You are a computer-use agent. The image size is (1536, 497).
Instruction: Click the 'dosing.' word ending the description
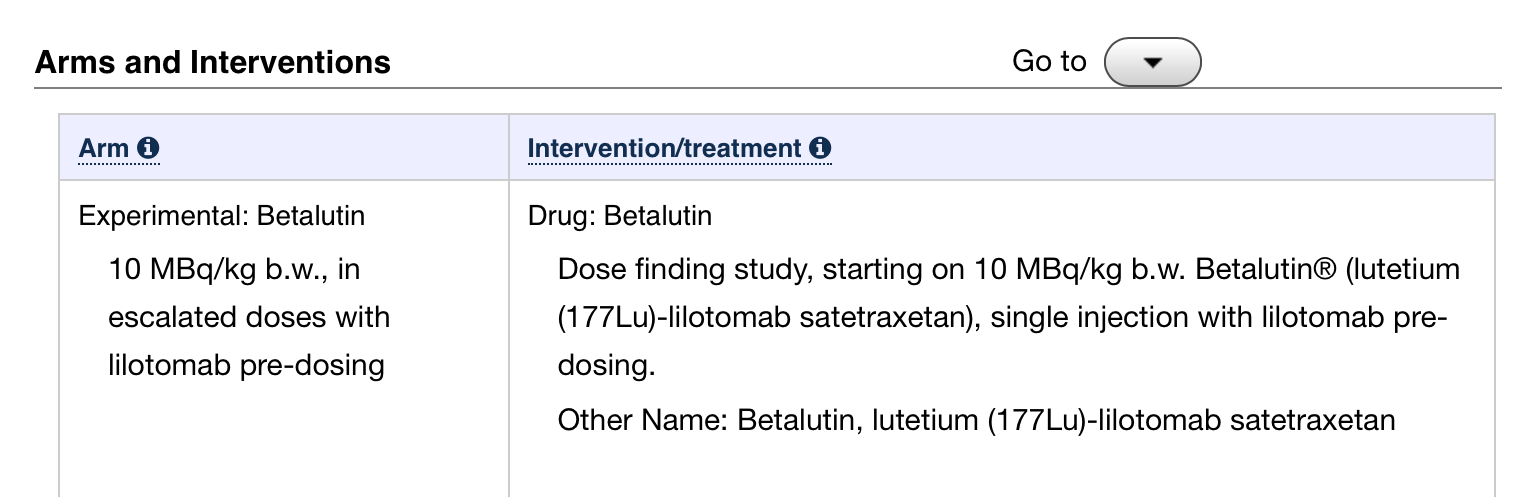pos(606,365)
